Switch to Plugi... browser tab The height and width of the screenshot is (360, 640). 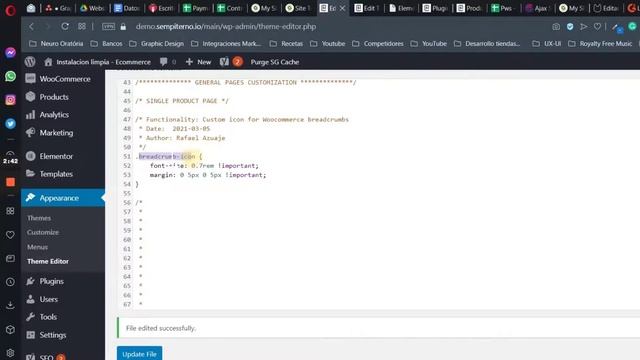click(435, 8)
